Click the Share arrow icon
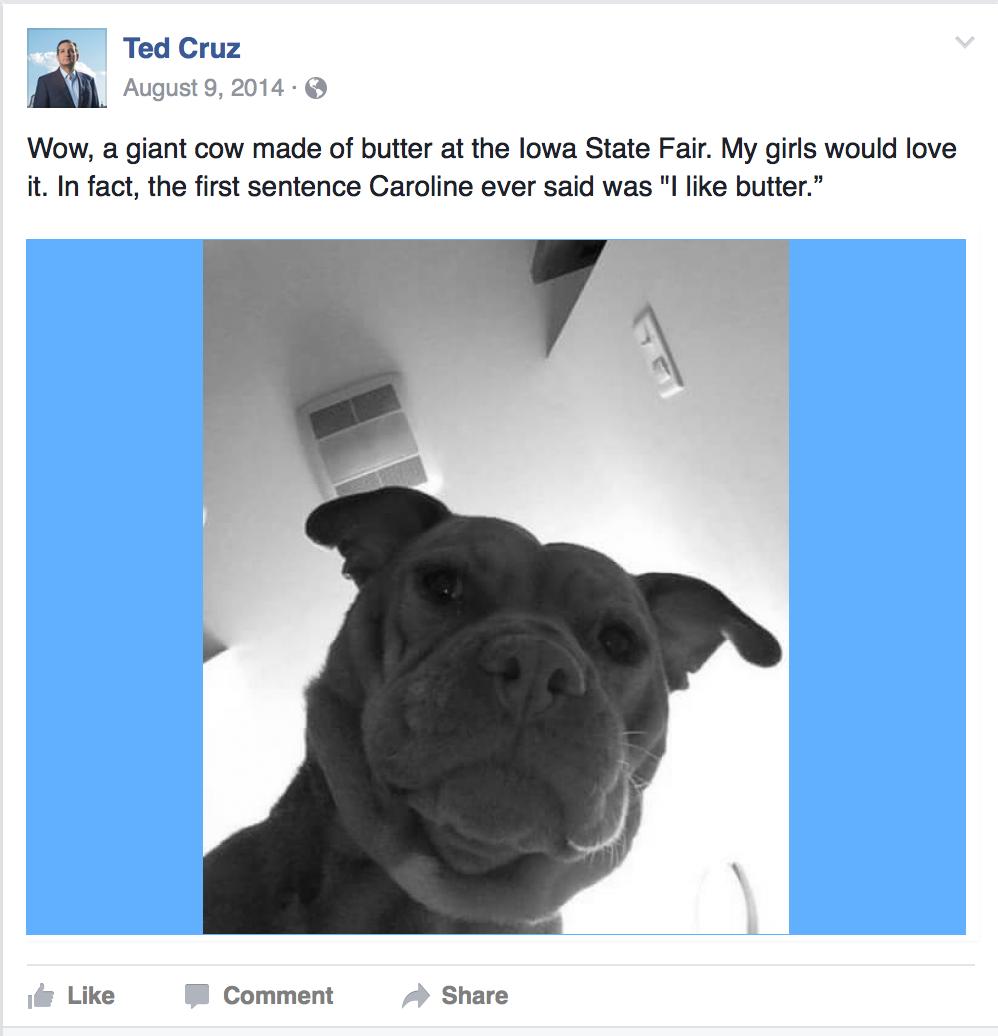Image resolution: width=998 pixels, height=1036 pixels. pos(416,996)
